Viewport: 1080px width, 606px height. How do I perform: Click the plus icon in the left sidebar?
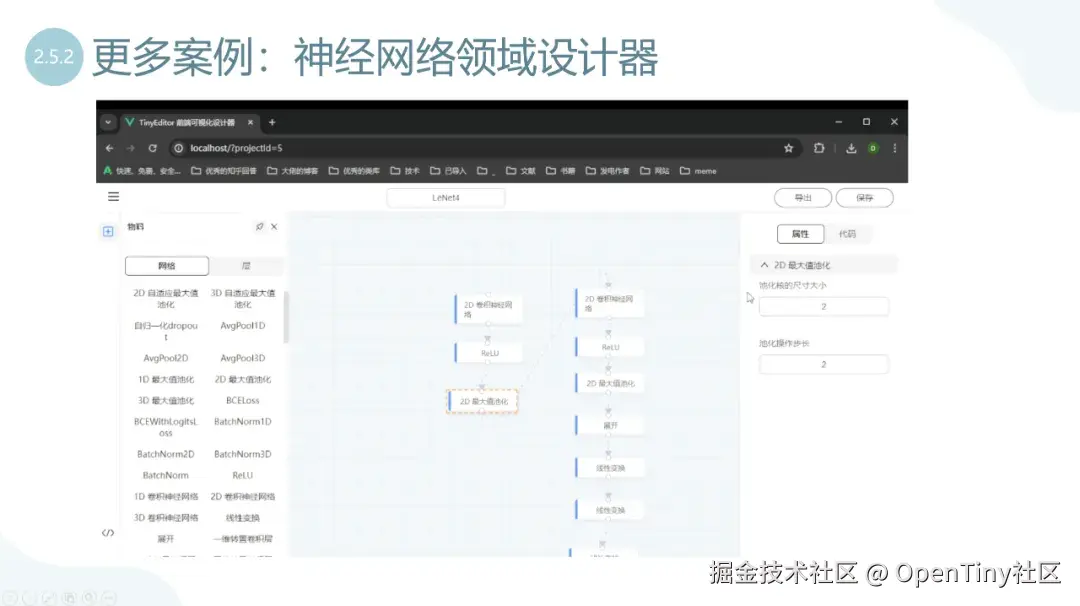[108, 231]
